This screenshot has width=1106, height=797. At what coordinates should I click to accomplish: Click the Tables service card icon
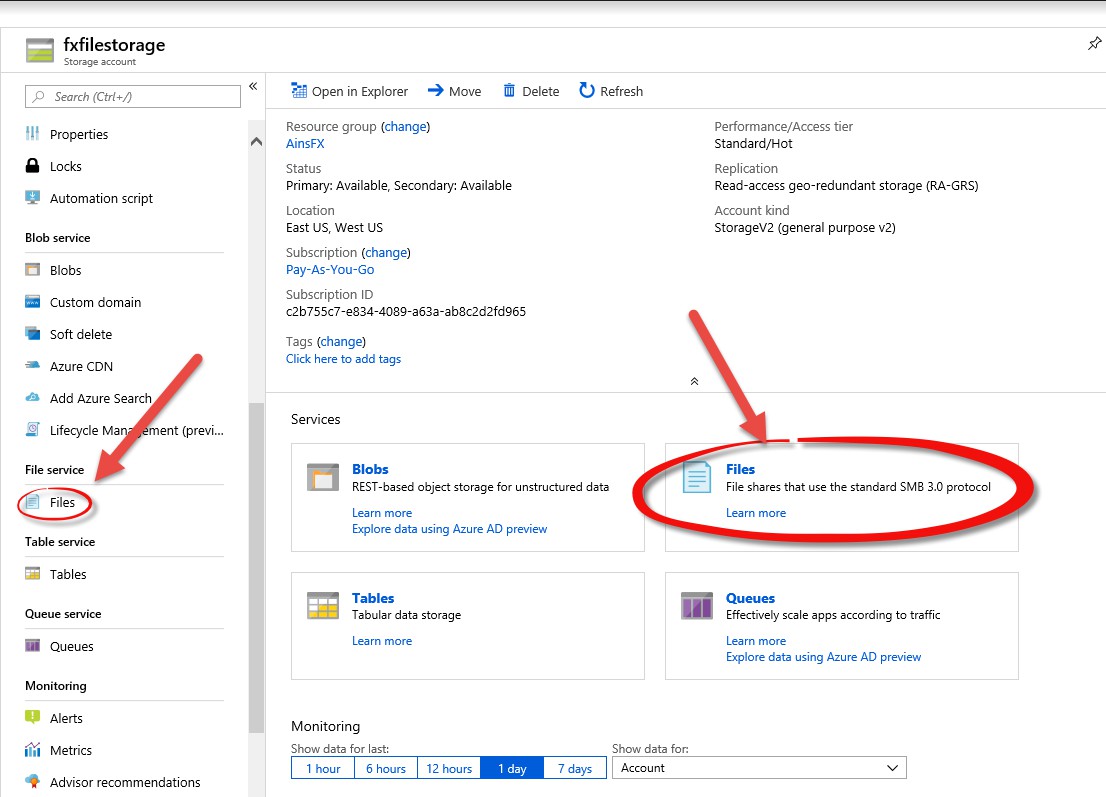pos(323,606)
